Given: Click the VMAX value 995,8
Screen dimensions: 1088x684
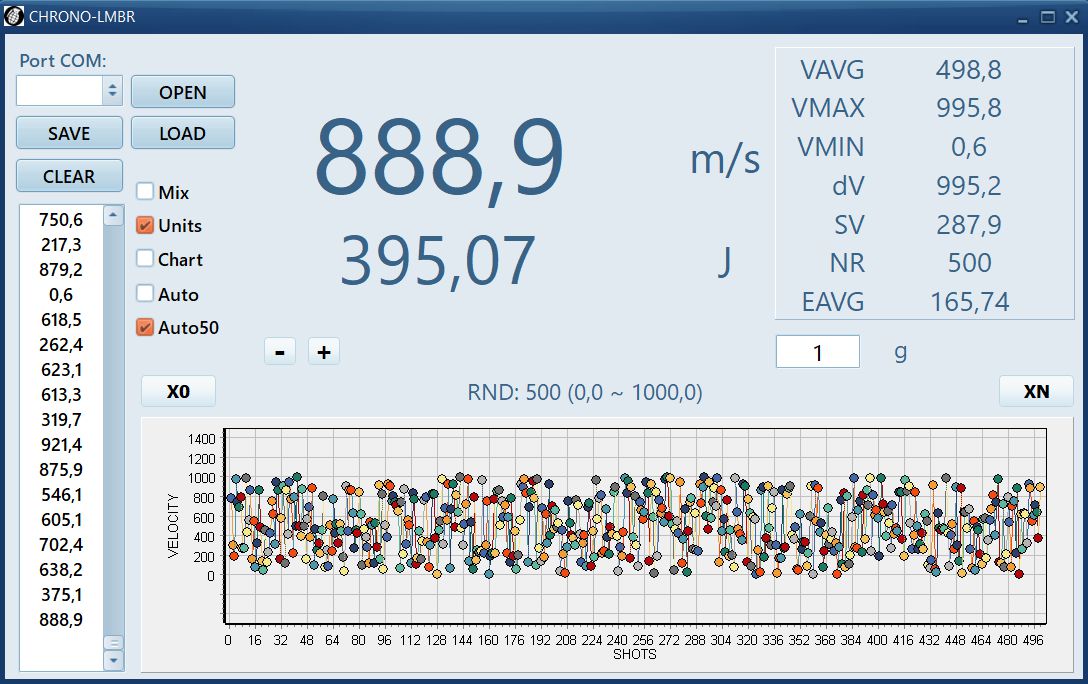Looking at the screenshot, I should point(969,108).
